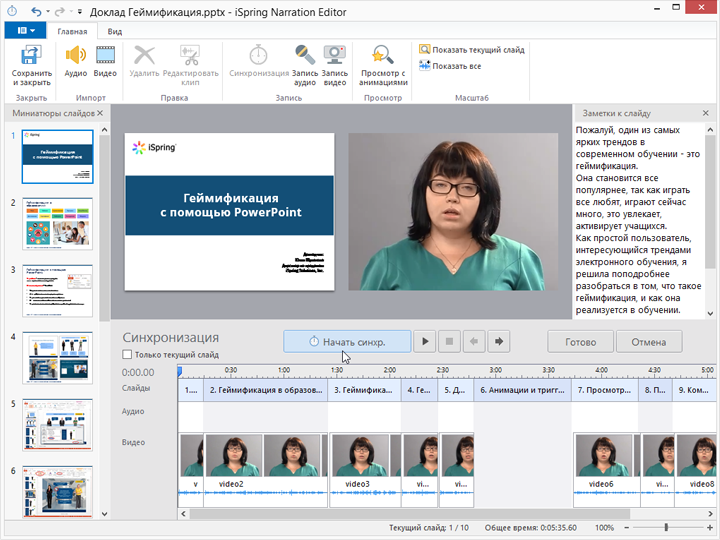Click the 100% zoom level text
This screenshot has width=720, height=540.
pos(604,528)
